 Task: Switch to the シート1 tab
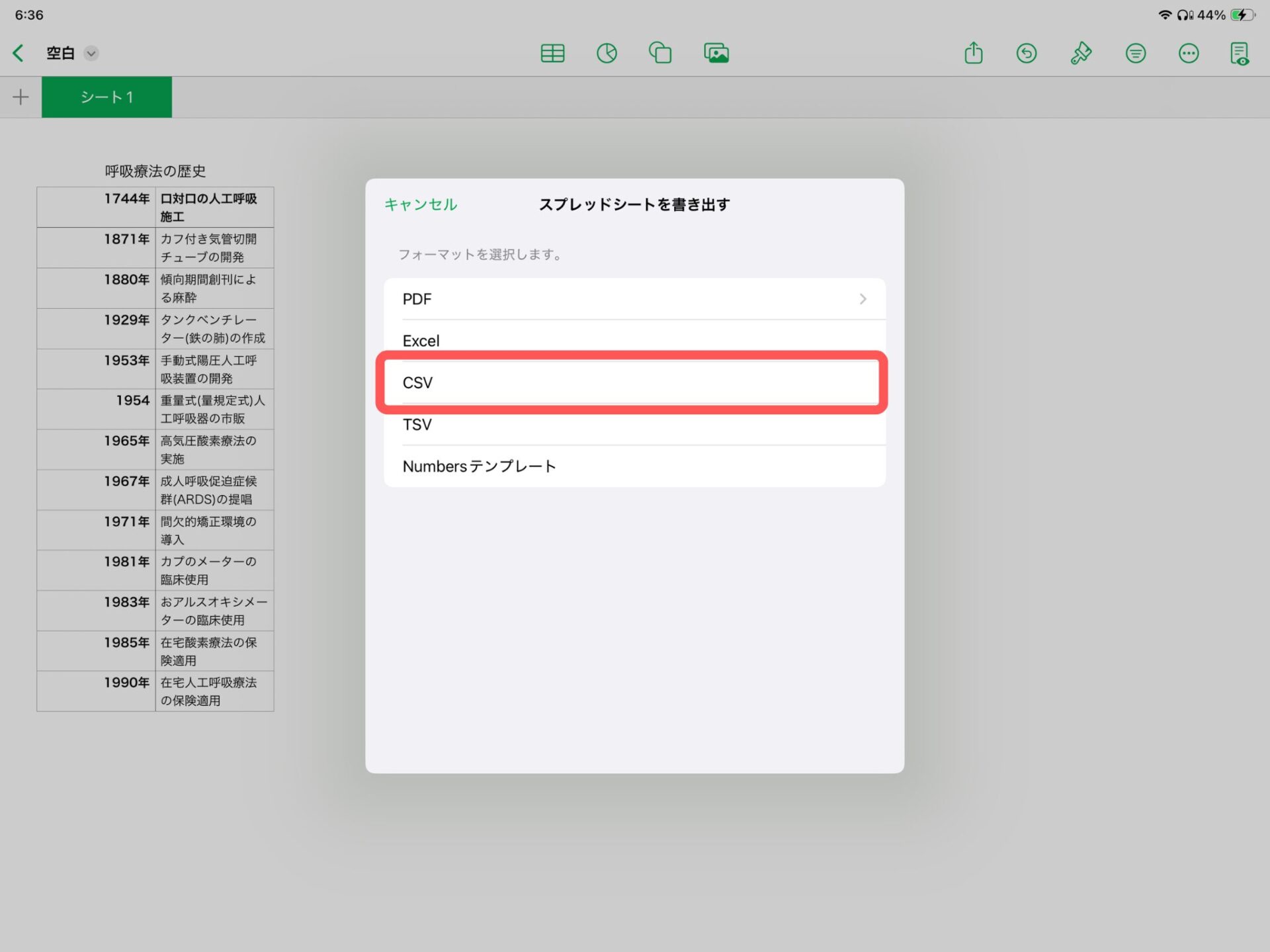[106, 97]
